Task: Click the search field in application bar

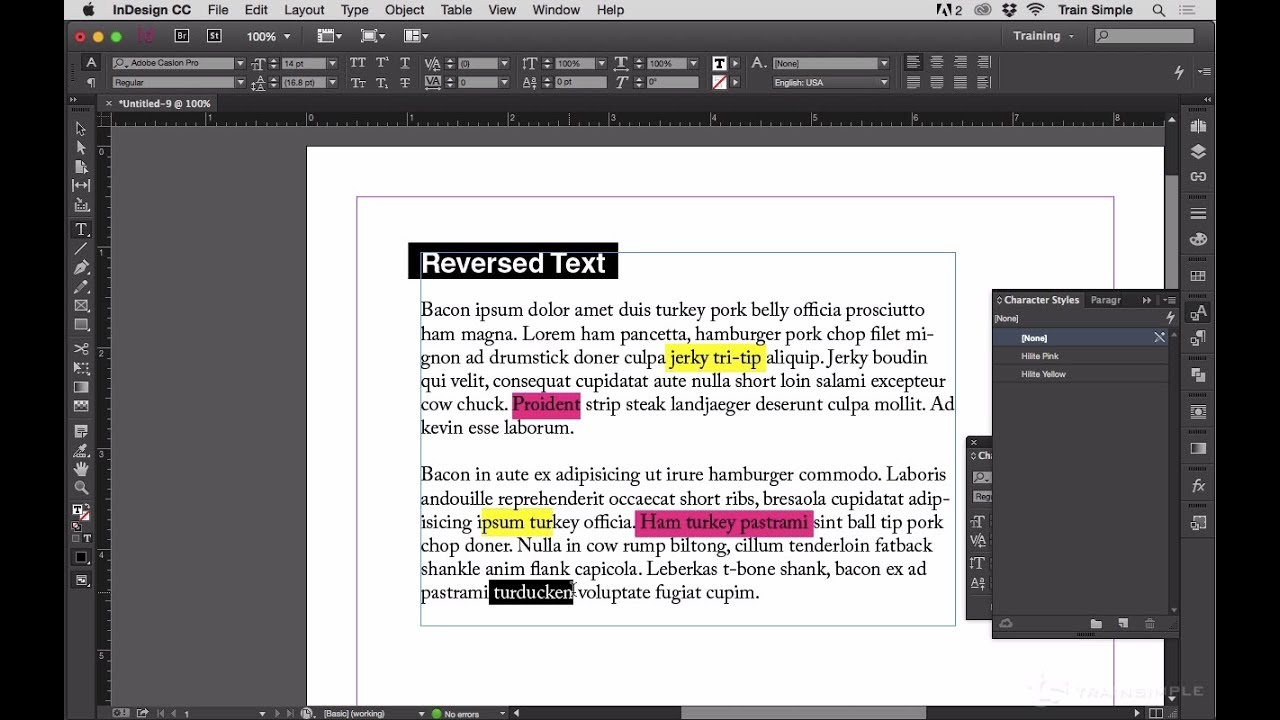Action: tap(1144, 36)
